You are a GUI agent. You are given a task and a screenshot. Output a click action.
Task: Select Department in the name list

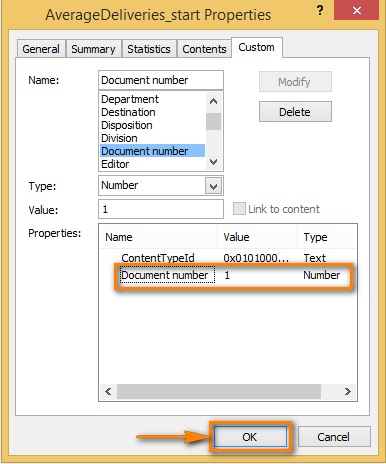(x=130, y=99)
